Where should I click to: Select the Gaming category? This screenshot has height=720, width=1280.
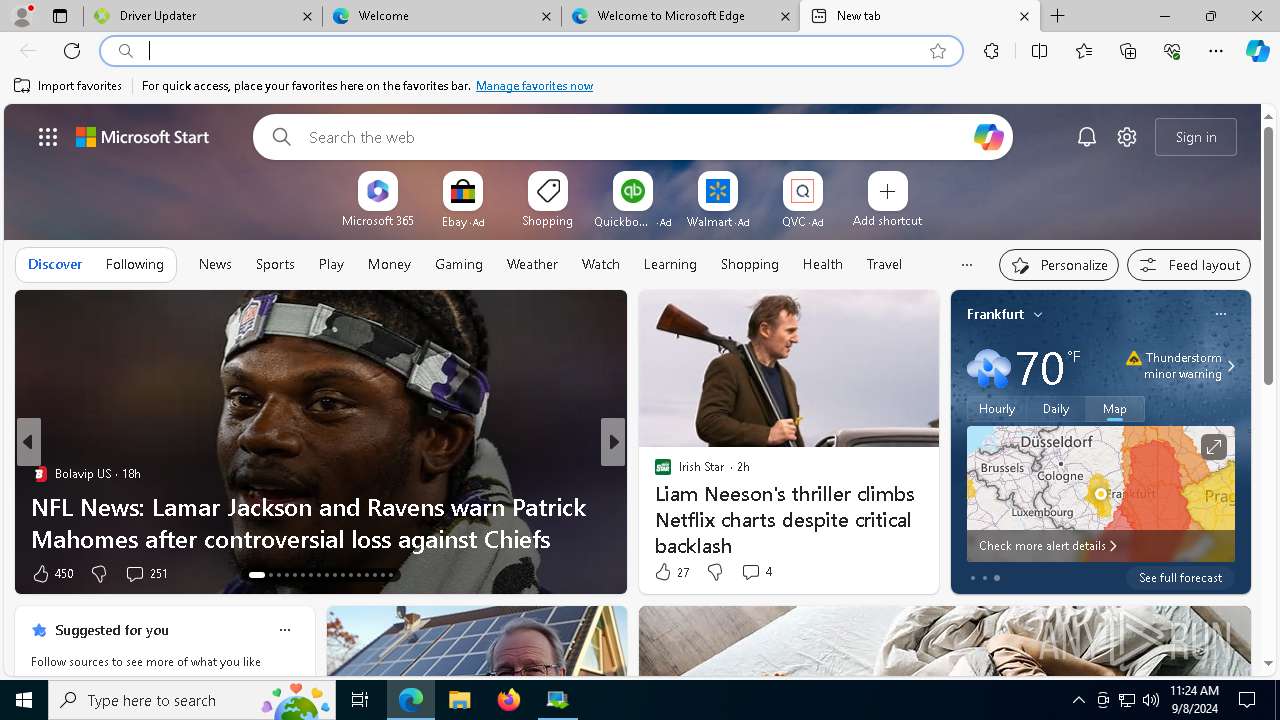point(459,264)
